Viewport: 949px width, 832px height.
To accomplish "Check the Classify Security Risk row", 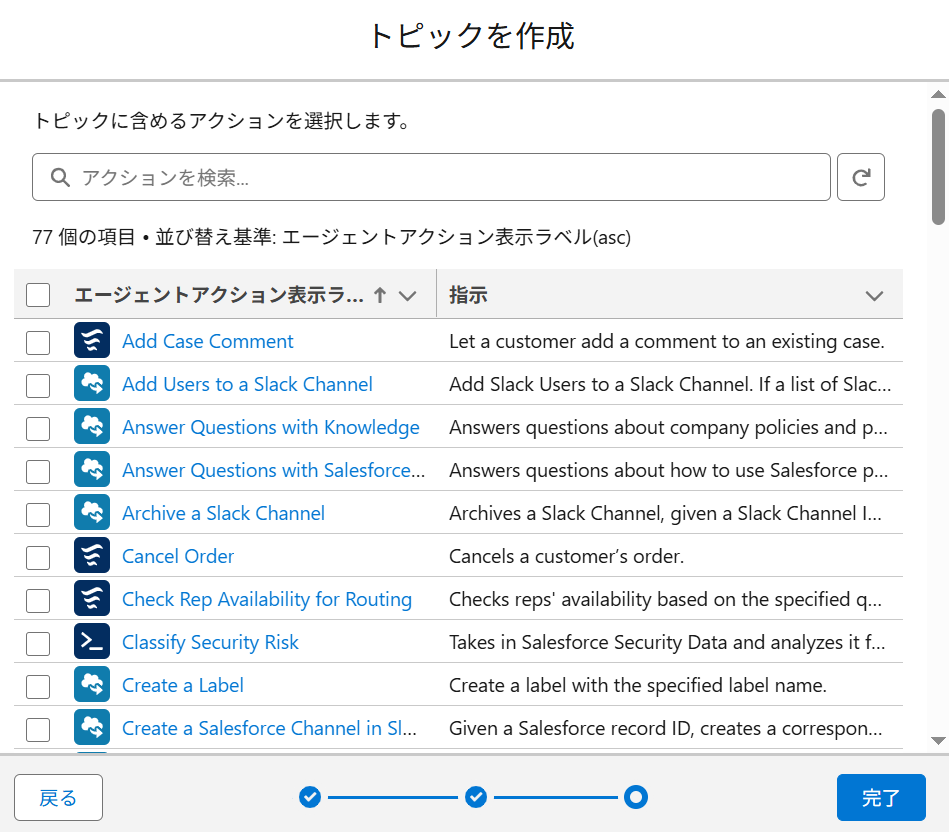I will [38, 643].
